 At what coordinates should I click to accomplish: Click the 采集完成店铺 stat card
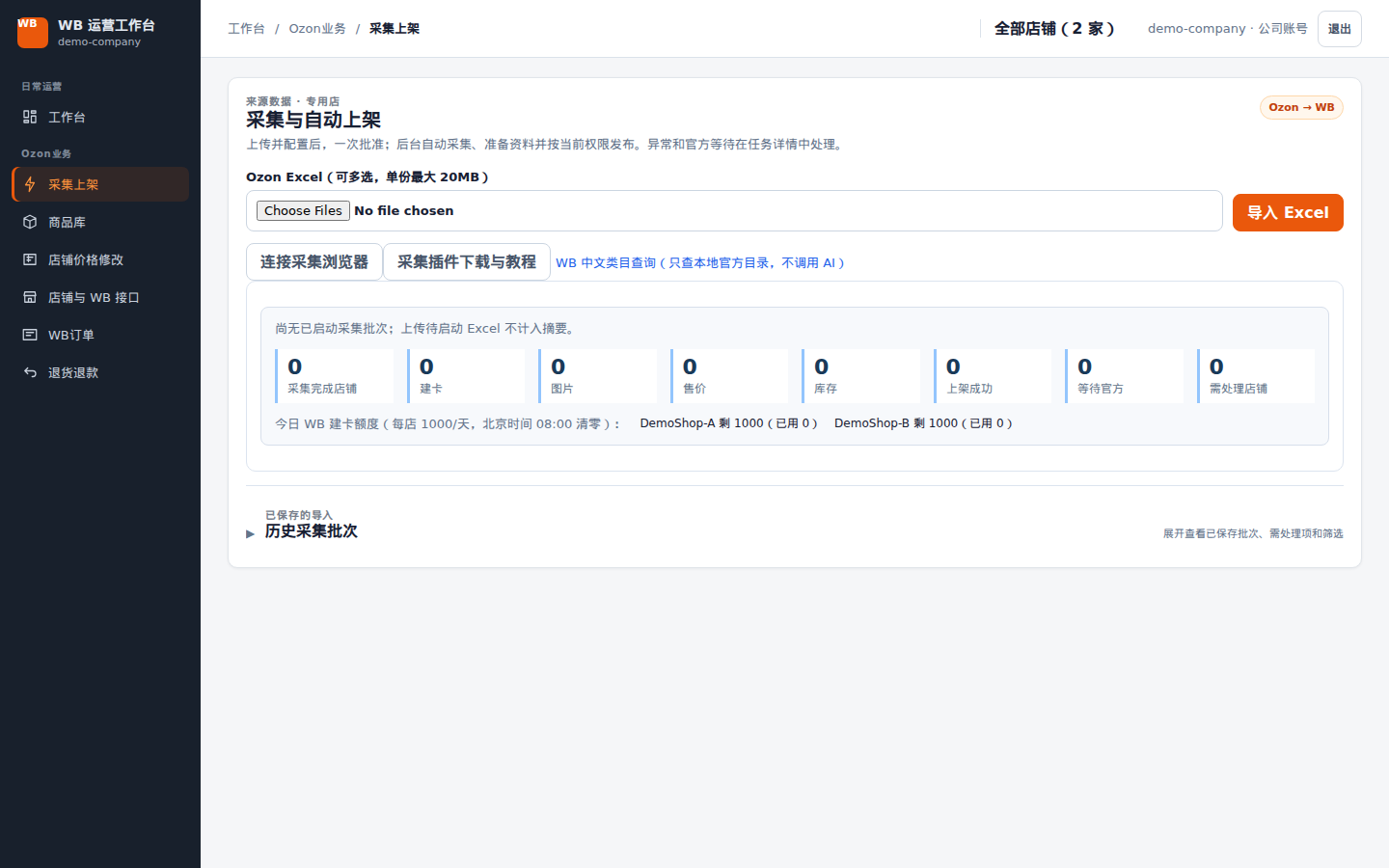click(x=335, y=376)
